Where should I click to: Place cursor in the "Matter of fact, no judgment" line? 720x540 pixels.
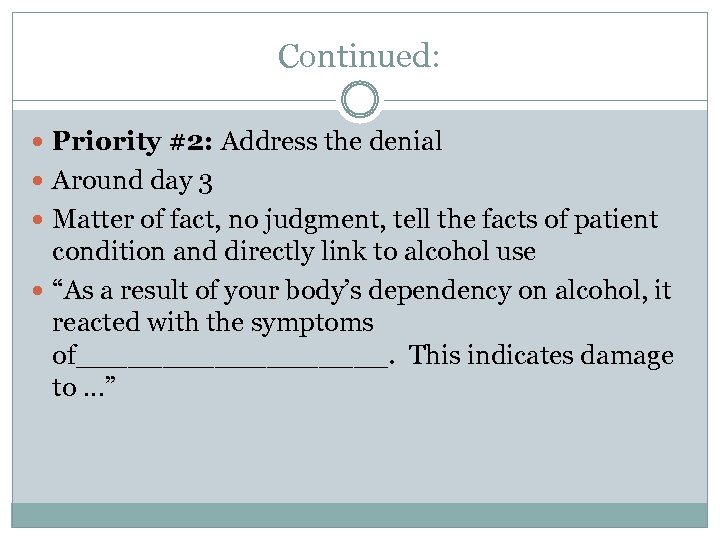click(200, 219)
